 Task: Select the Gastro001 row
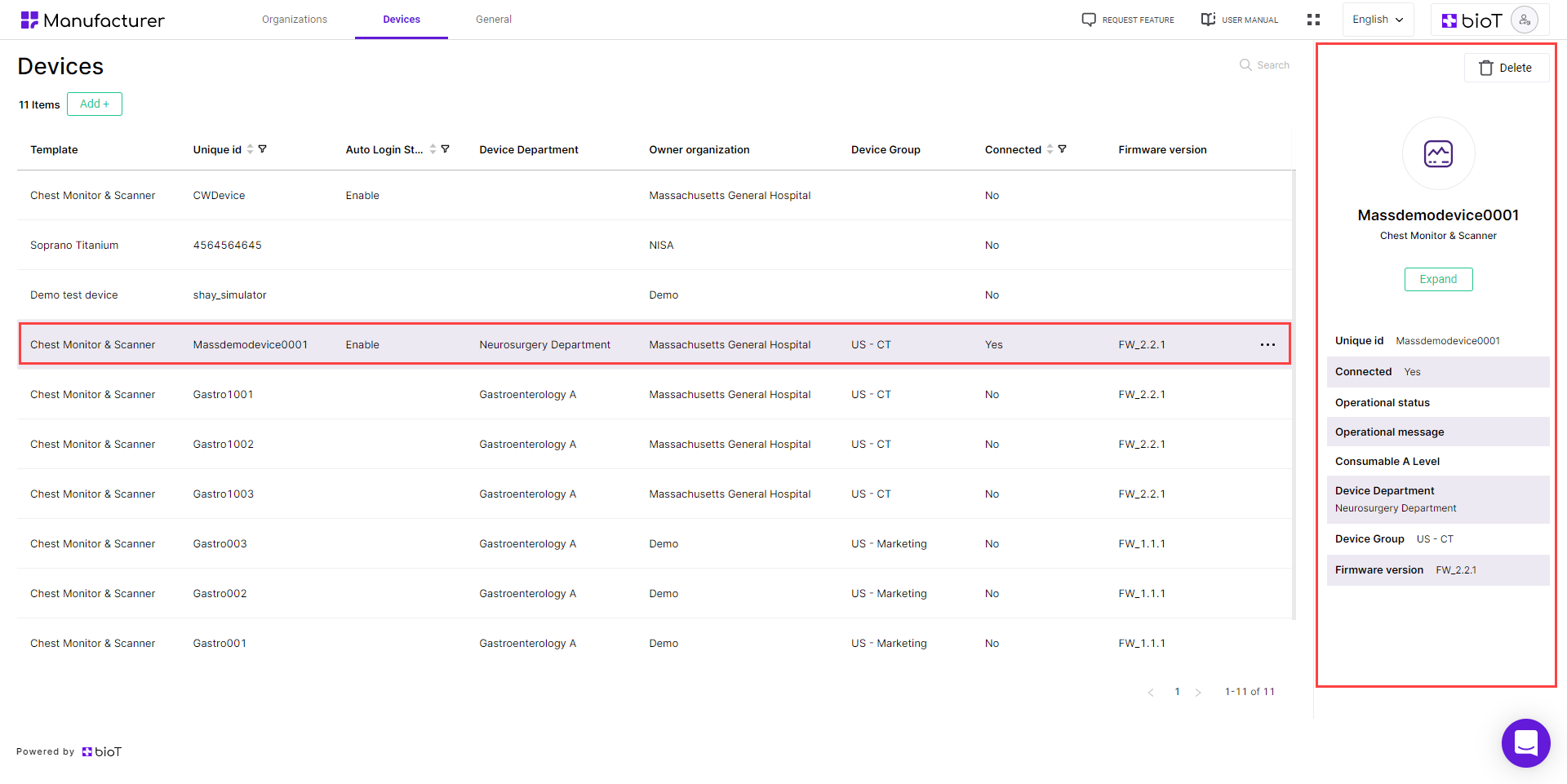click(x=655, y=644)
